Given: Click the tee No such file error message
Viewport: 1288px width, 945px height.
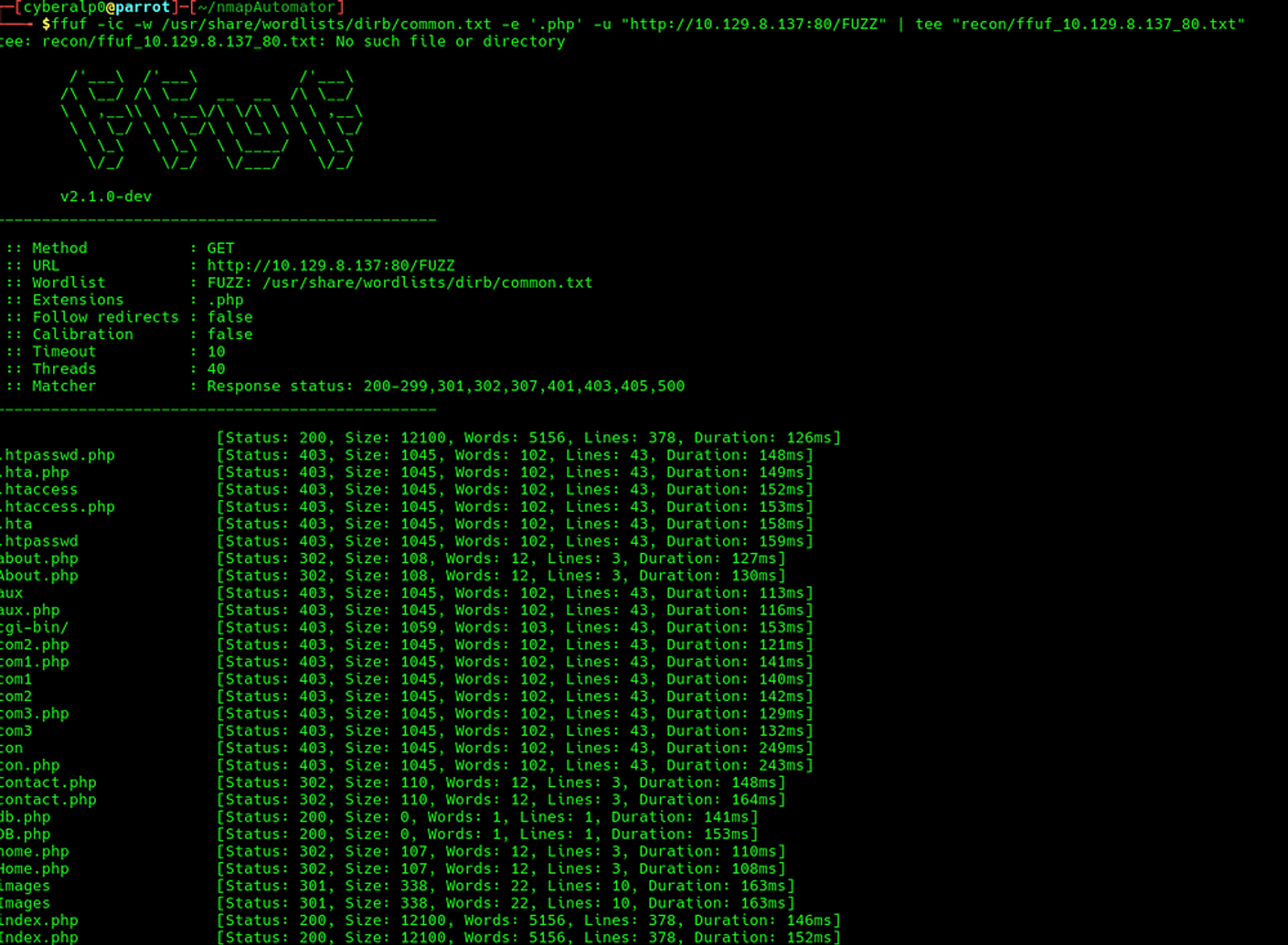Looking at the screenshot, I should pos(283,41).
